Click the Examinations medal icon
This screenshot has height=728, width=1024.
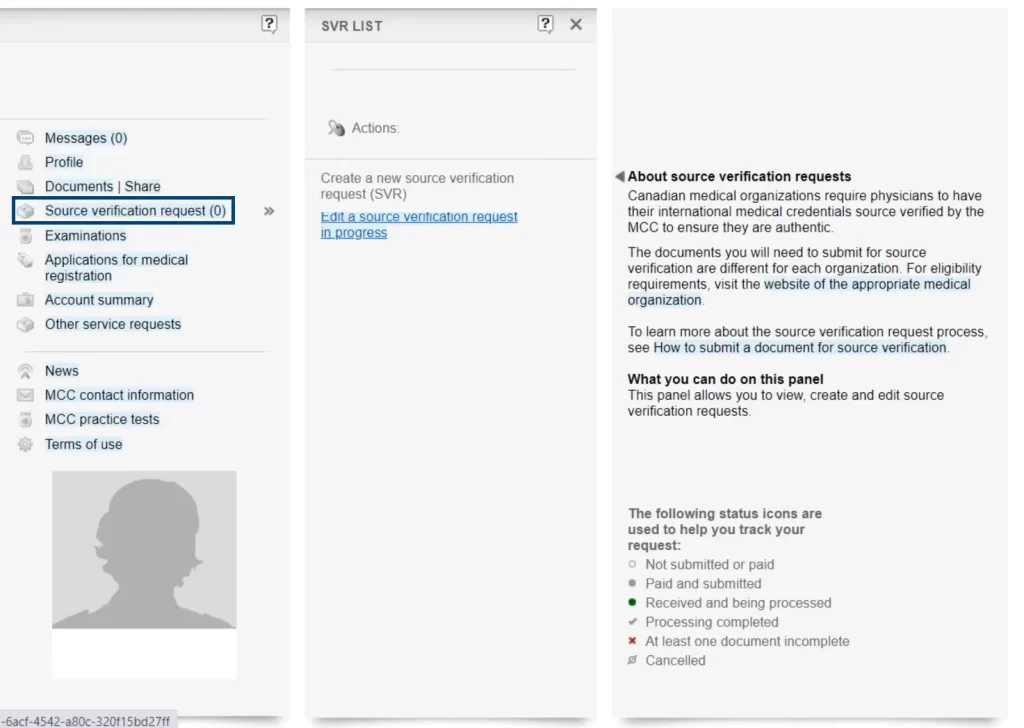click(x=26, y=236)
